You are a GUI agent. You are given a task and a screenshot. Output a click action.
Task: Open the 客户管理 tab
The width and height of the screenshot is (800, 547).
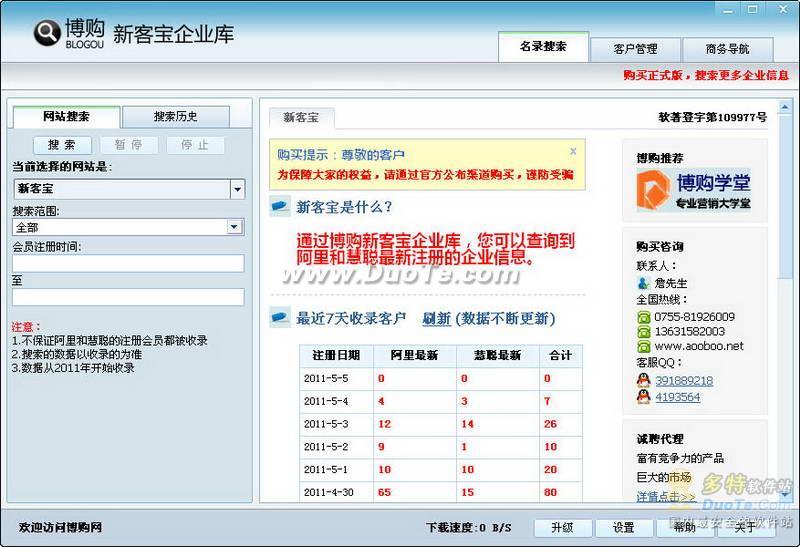click(635, 49)
